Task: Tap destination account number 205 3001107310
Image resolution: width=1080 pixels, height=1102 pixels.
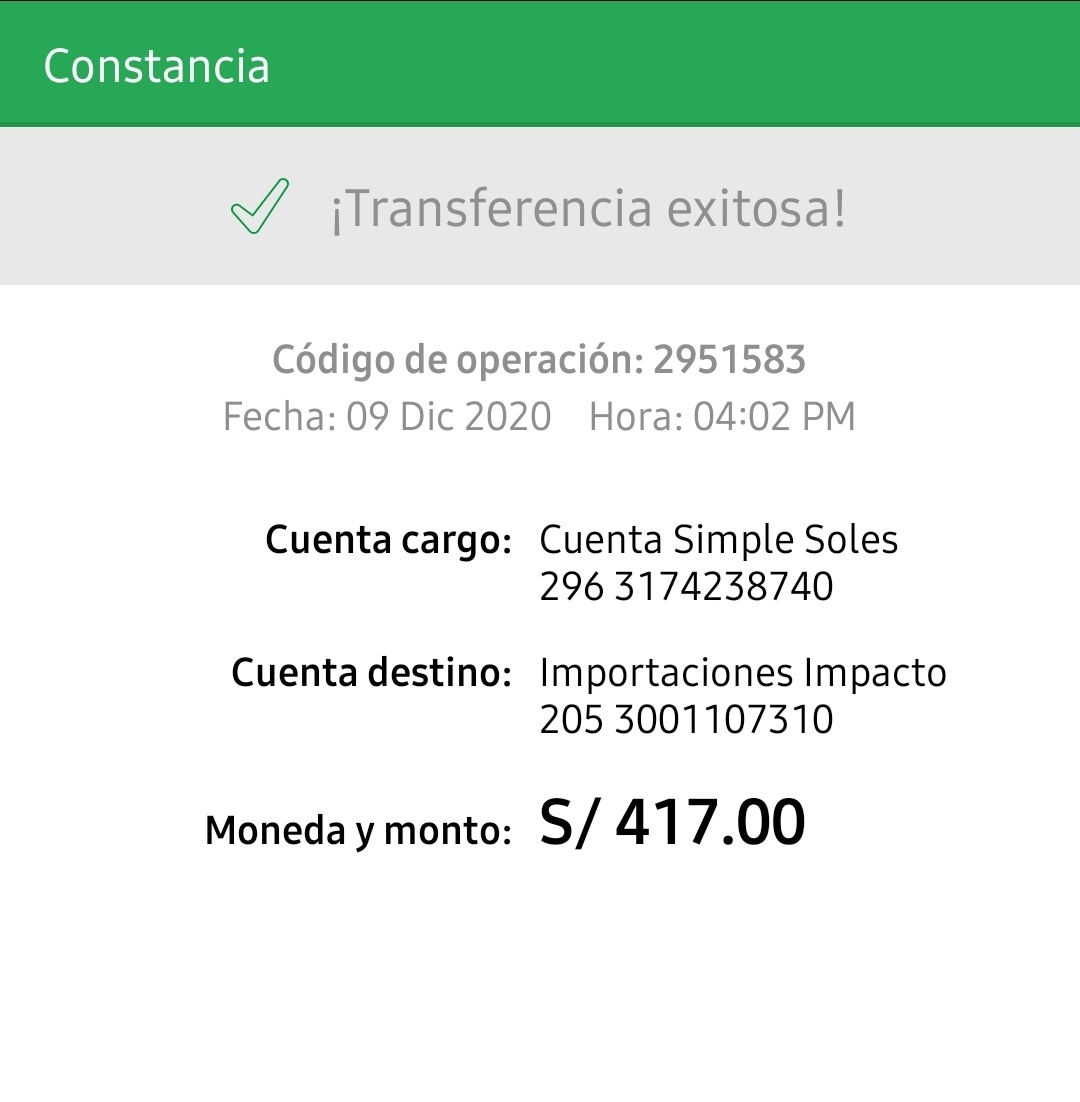Action: coord(686,720)
